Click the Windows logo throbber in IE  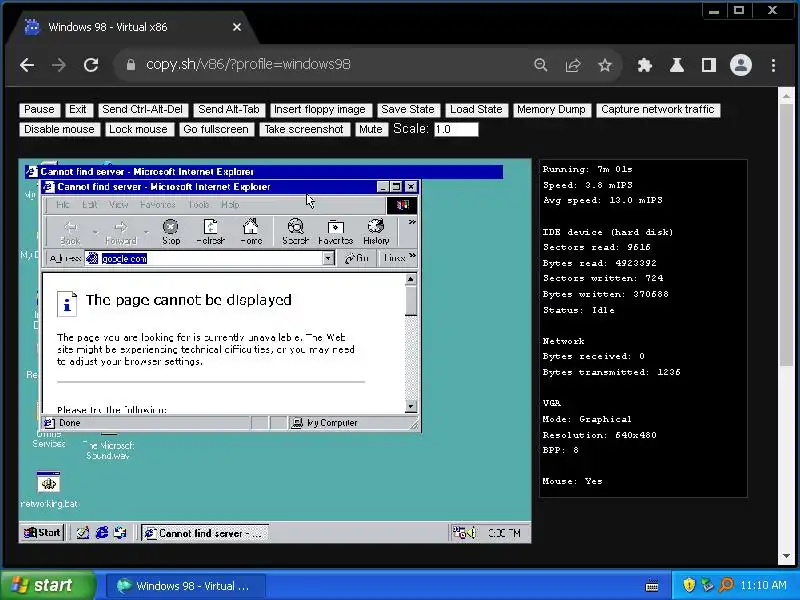pos(402,205)
